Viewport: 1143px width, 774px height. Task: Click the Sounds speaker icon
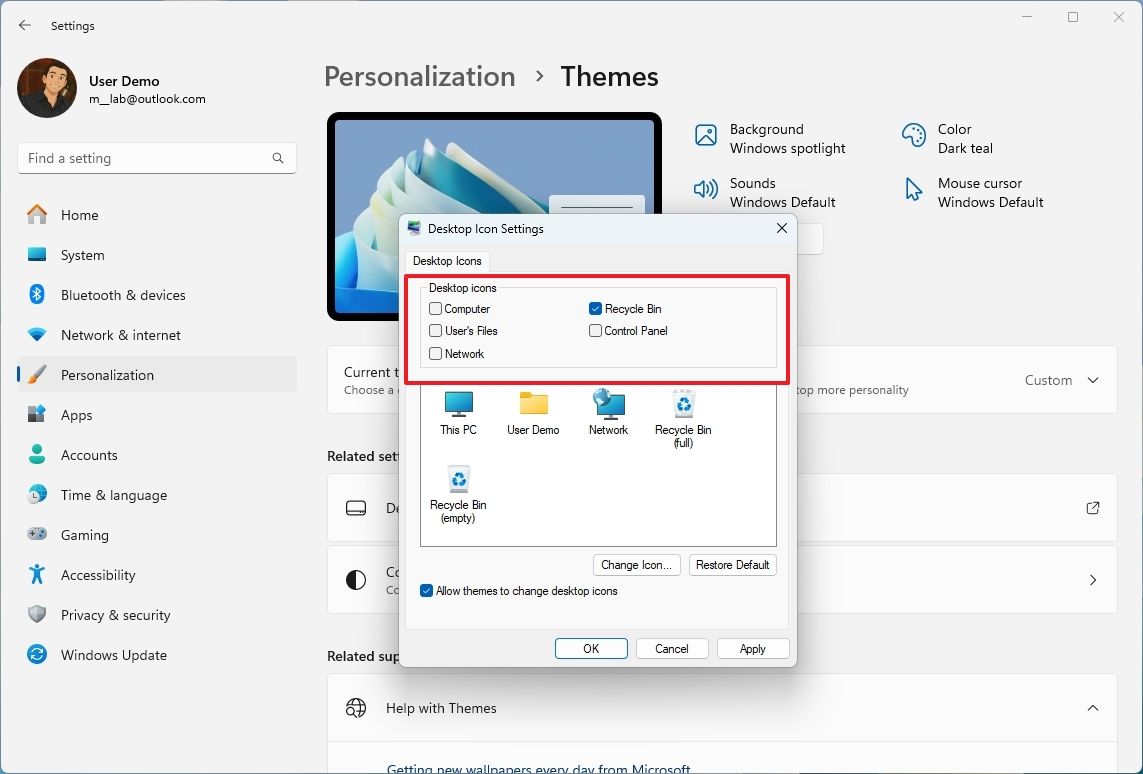(x=706, y=190)
